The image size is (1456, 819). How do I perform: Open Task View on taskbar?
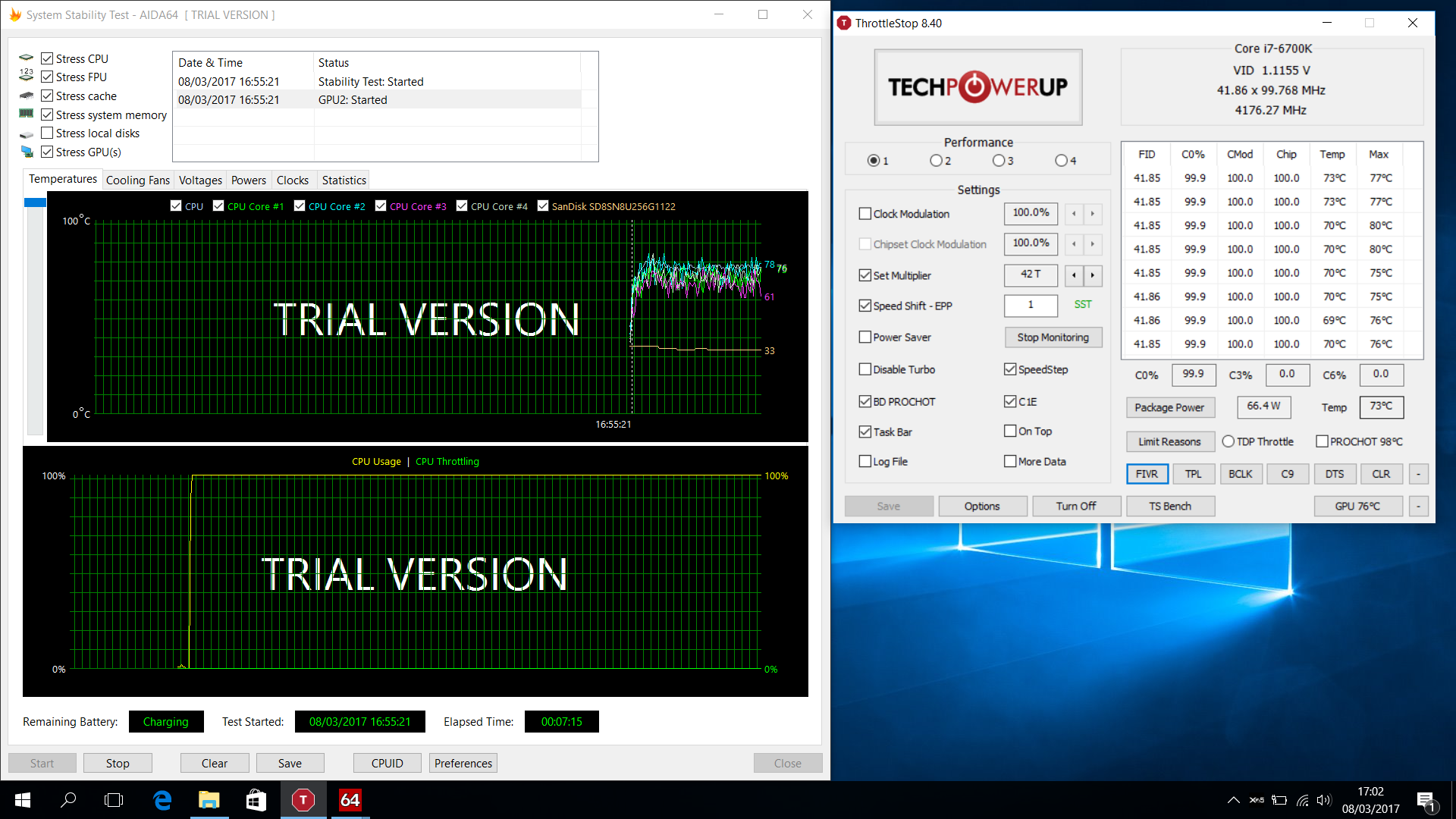click(114, 800)
